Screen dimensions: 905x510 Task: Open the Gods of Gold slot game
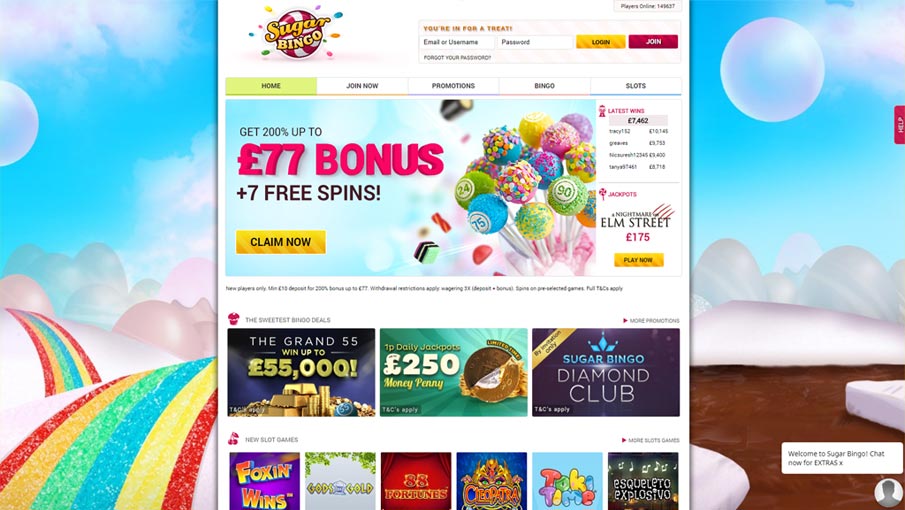[340, 481]
